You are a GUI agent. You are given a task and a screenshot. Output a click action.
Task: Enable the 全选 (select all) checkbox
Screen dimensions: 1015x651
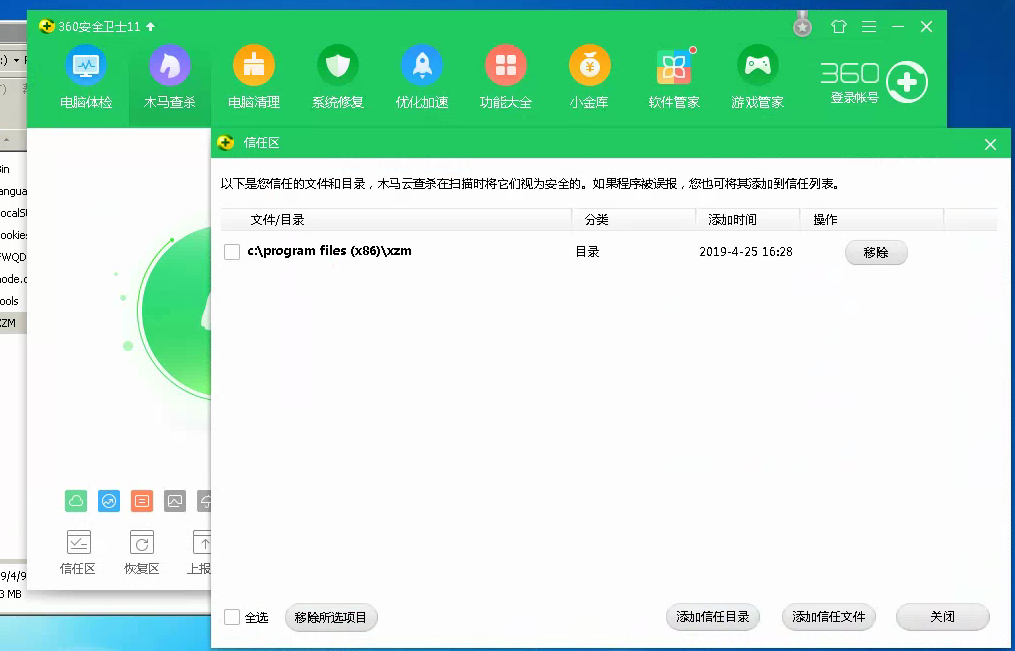(x=232, y=617)
